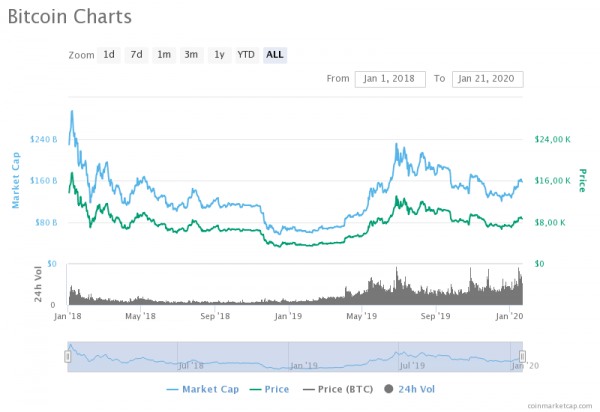Screen dimensions: 600x412
Task: Click the May '18 x-axis label
Action: click(140, 316)
